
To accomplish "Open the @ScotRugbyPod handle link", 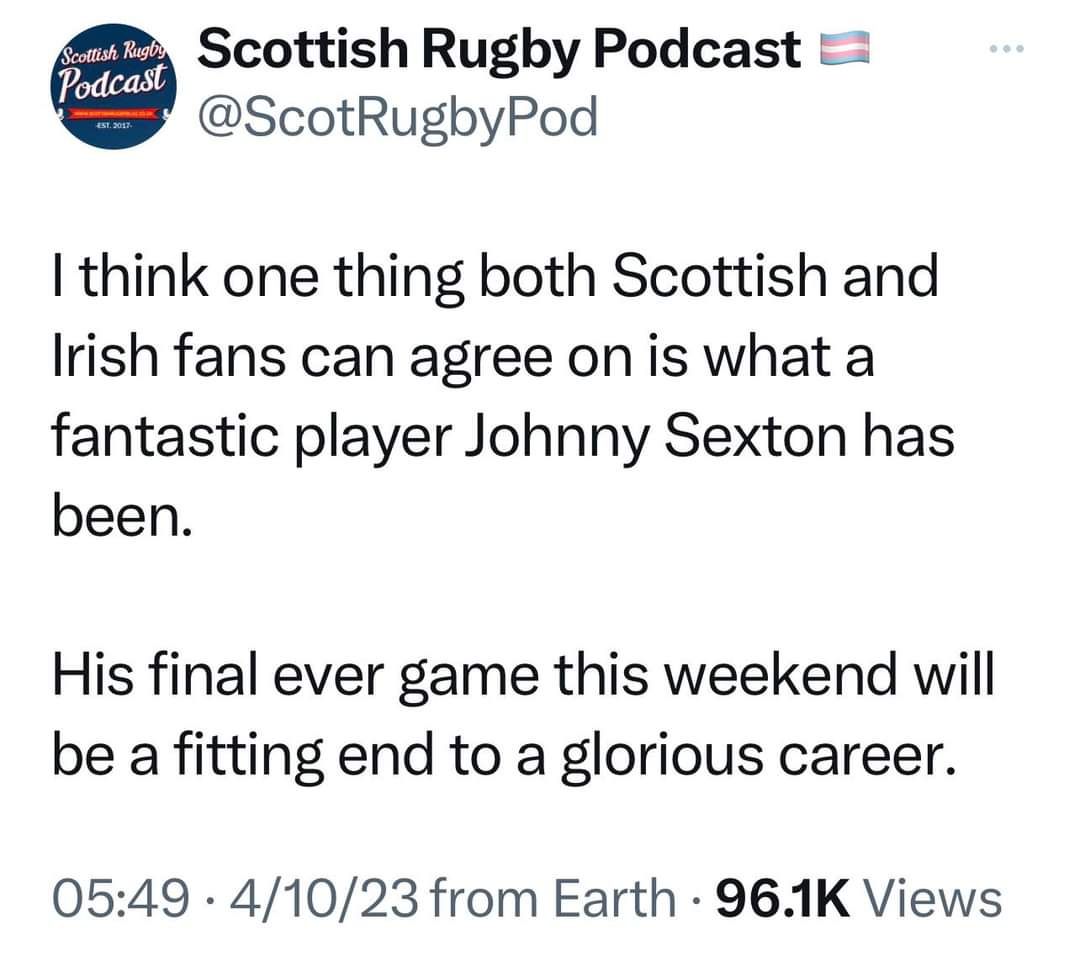I will point(398,118).
